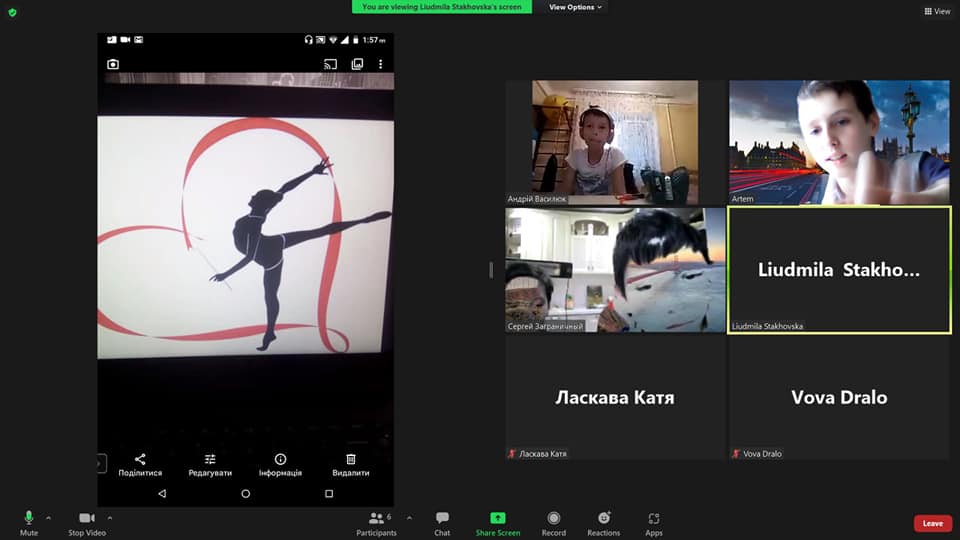Open Zoom Apps
The width and height of the screenshot is (960, 540).
point(653,523)
